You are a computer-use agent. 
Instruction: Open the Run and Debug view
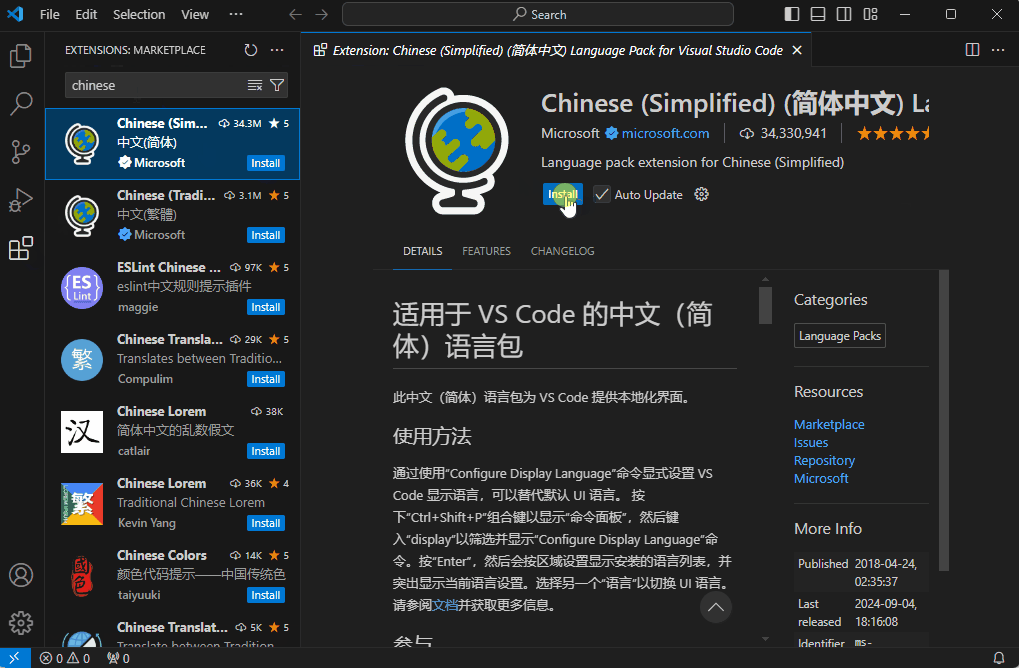(x=21, y=200)
